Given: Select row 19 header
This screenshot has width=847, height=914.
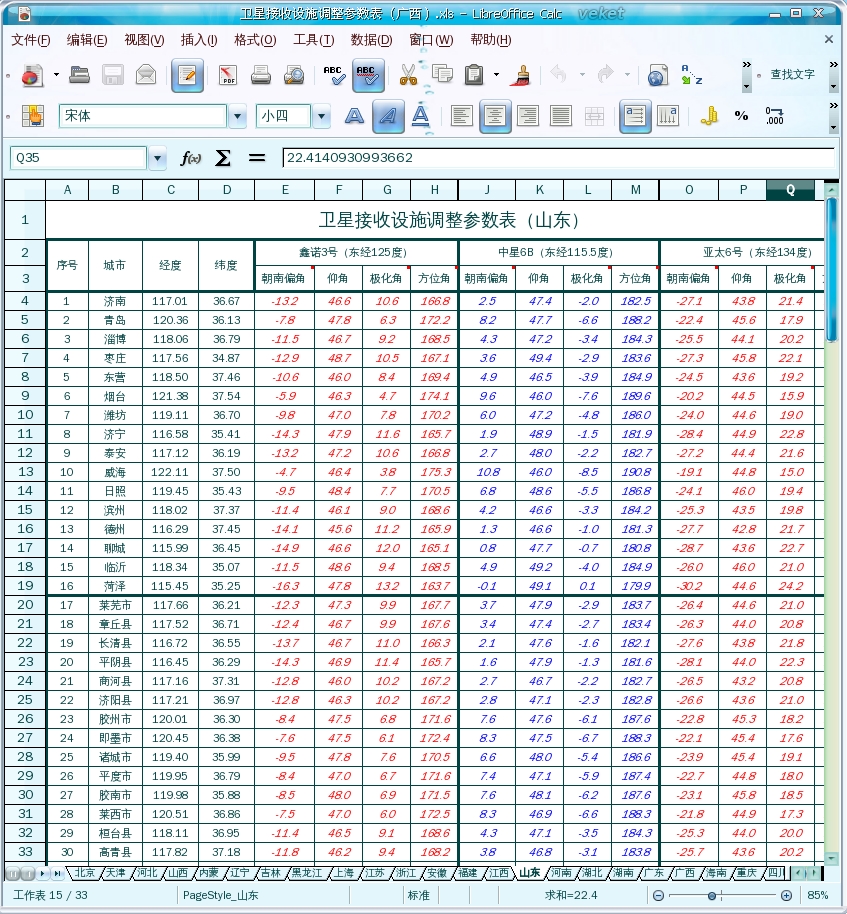Looking at the screenshot, I should pyautogui.click(x=25, y=586).
